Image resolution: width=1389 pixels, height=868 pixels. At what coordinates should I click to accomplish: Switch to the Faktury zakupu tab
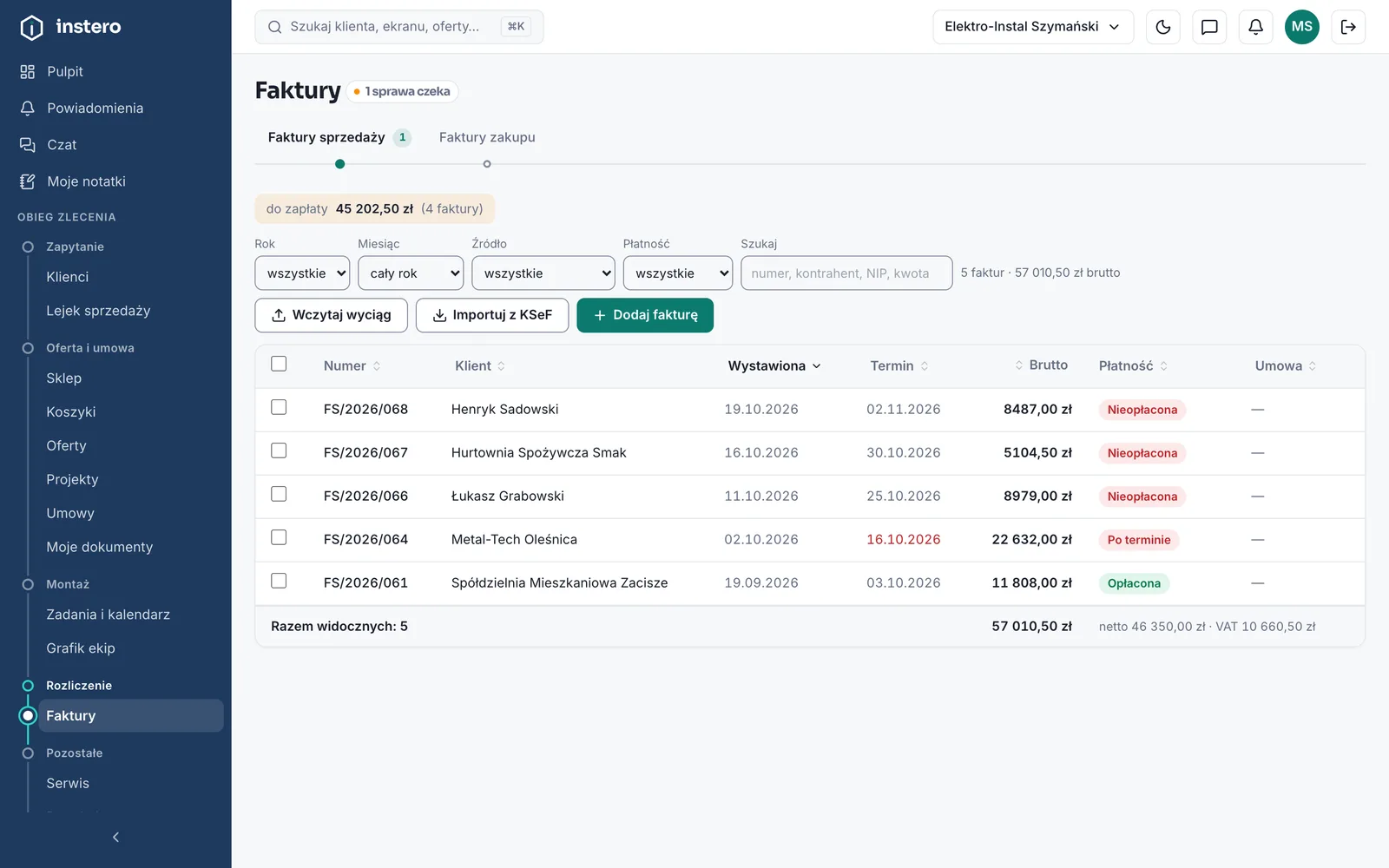[x=487, y=137]
